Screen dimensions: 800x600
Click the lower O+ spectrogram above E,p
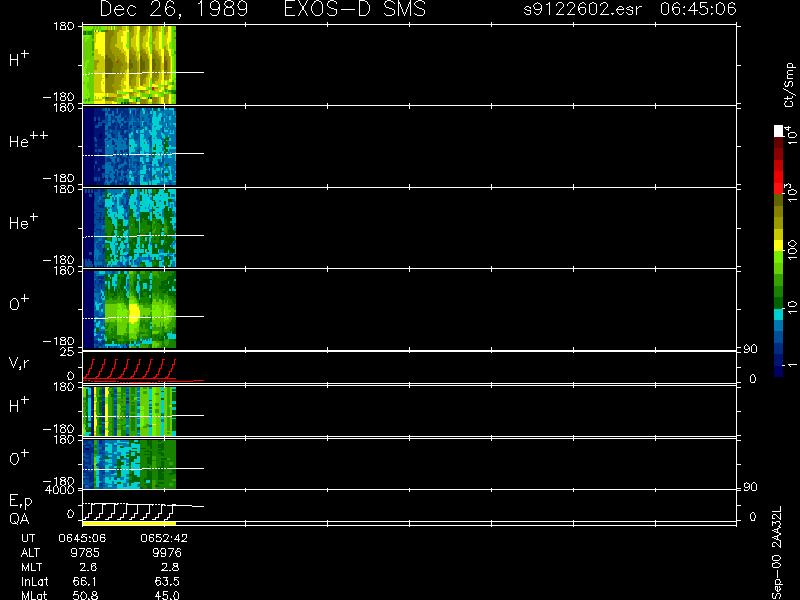(130, 464)
